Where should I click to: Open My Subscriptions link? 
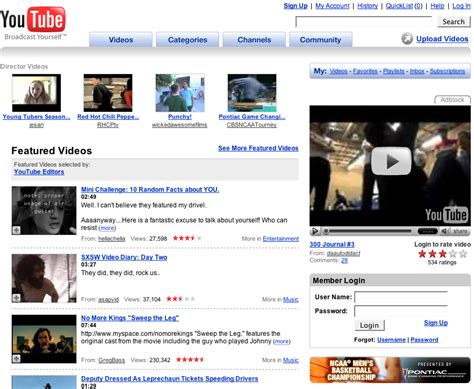(447, 71)
